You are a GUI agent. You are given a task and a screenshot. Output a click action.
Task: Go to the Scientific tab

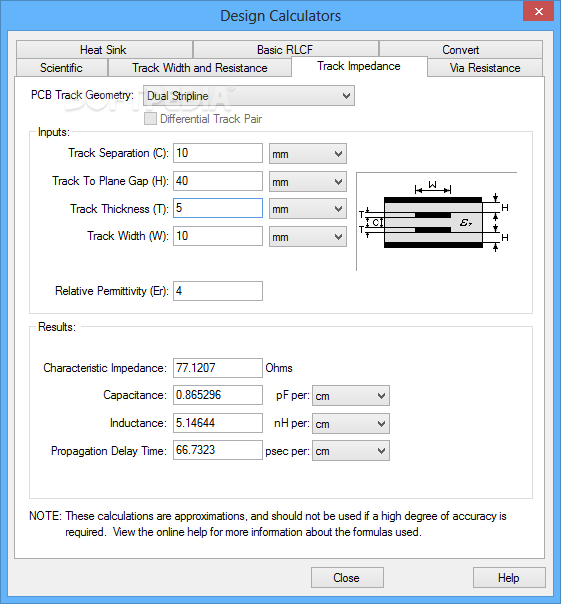pyautogui.click(x=62, y=68)
